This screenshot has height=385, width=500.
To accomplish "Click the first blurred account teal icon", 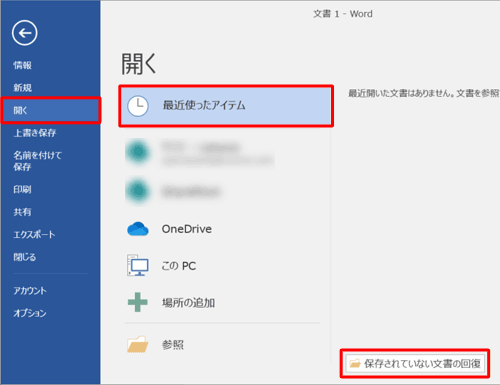I will [x=138, y=152].
